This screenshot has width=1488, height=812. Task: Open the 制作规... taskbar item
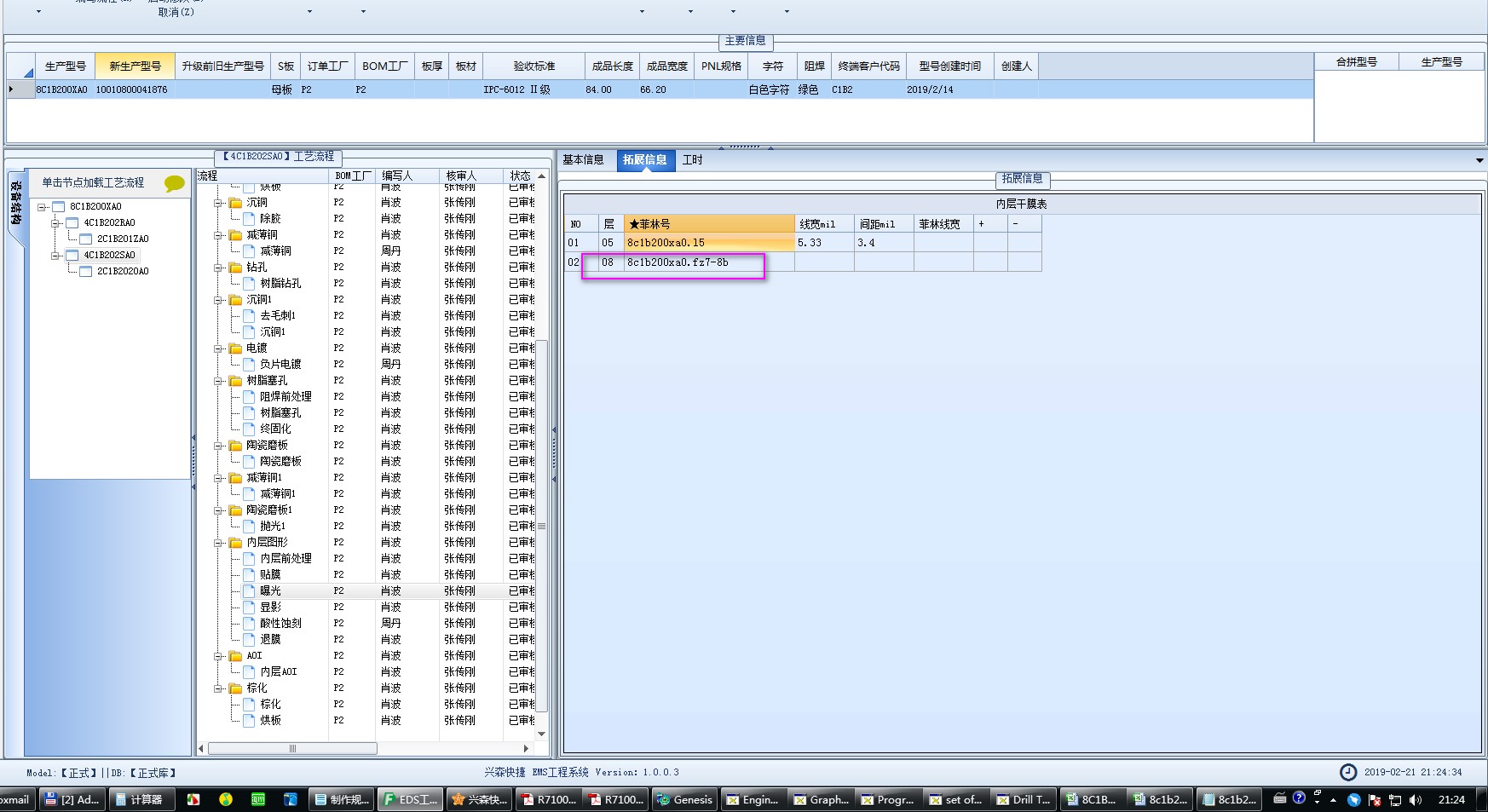342,799
